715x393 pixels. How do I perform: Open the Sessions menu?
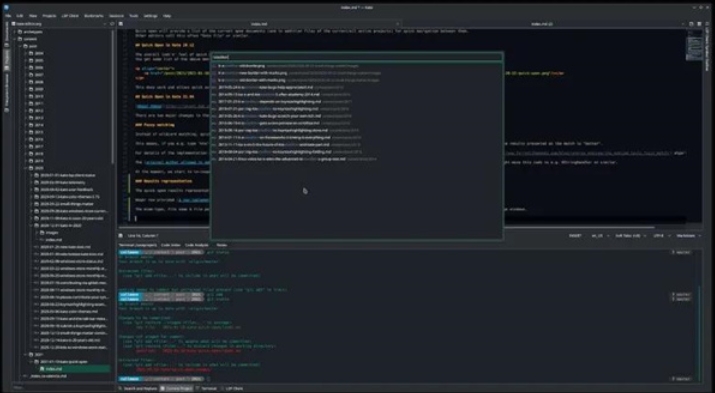click(116, 16)
